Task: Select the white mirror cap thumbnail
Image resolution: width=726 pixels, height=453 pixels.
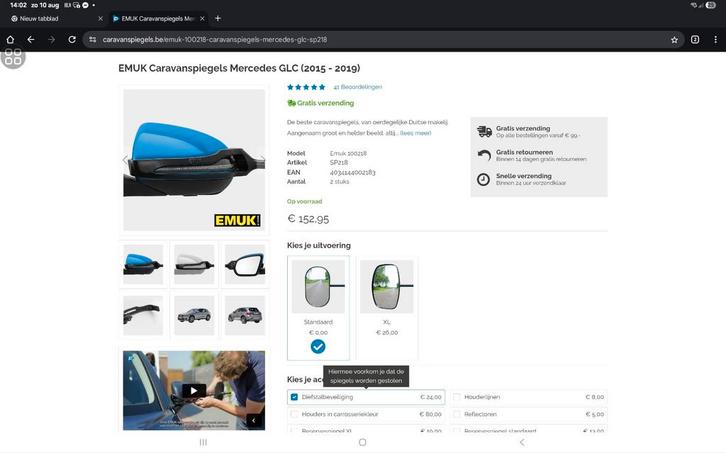Action: [x=194, y=264]
